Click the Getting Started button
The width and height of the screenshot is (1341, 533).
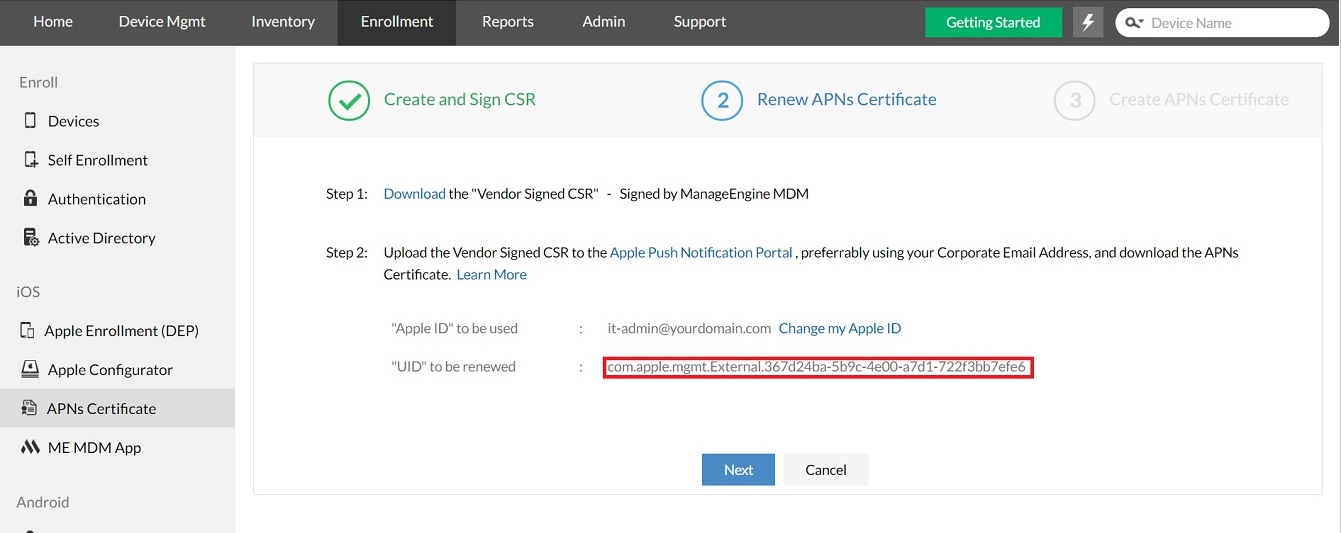[993, 22]
